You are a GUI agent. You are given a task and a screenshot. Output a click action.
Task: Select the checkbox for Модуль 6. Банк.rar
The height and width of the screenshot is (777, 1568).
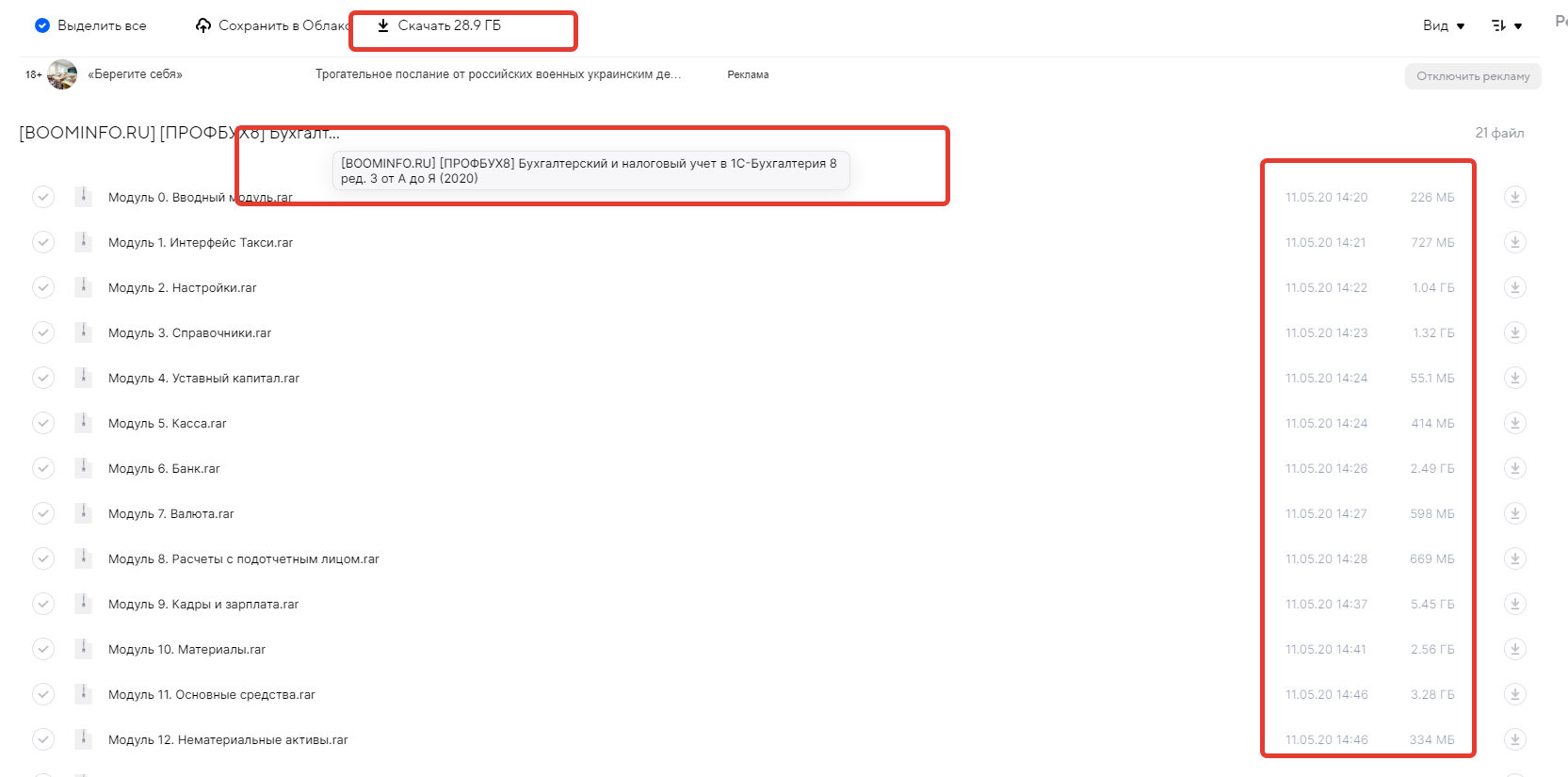(43, 468)
